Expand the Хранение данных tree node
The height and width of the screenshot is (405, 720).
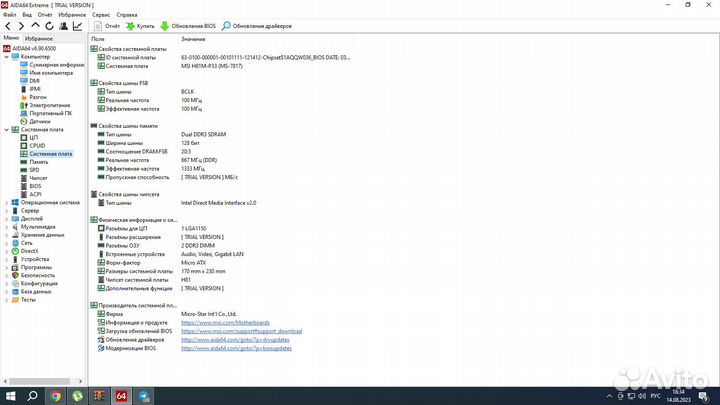pos(6,235)
